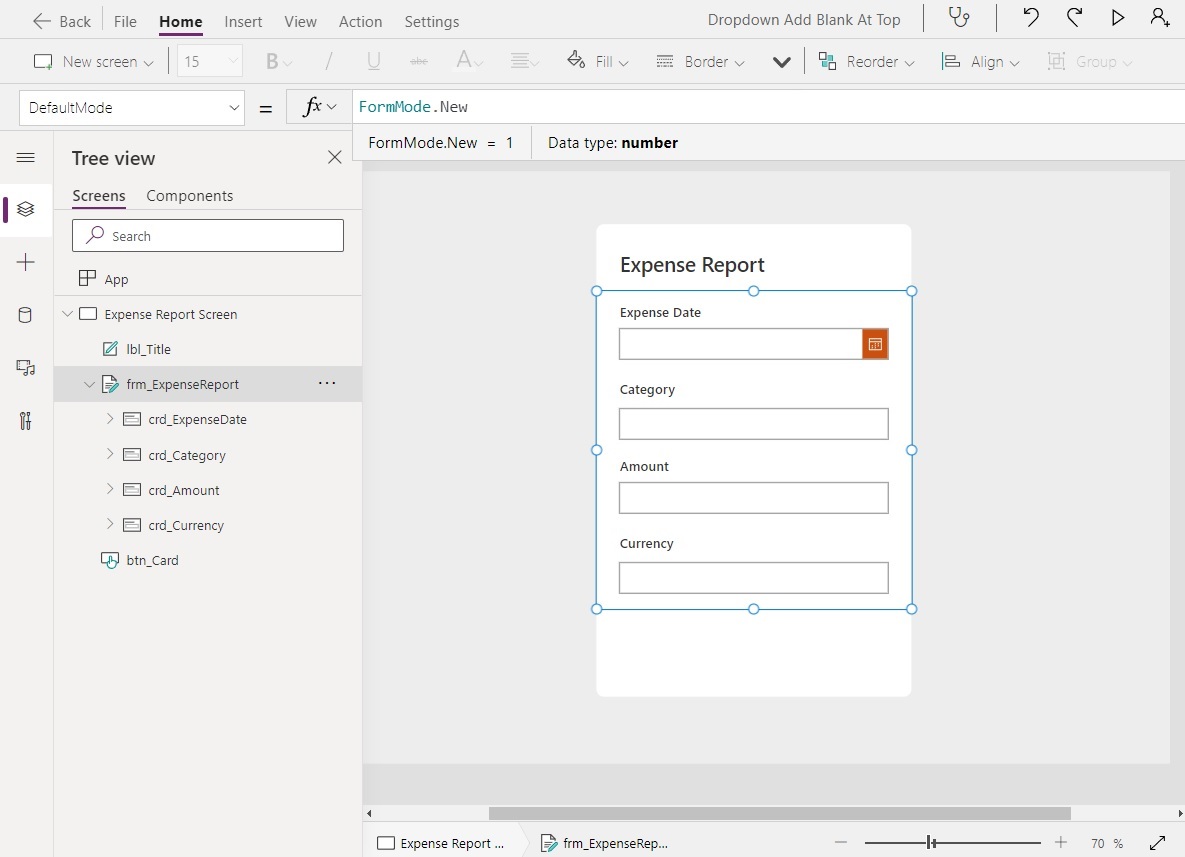Toggle underline formatting

pos(373,61)
